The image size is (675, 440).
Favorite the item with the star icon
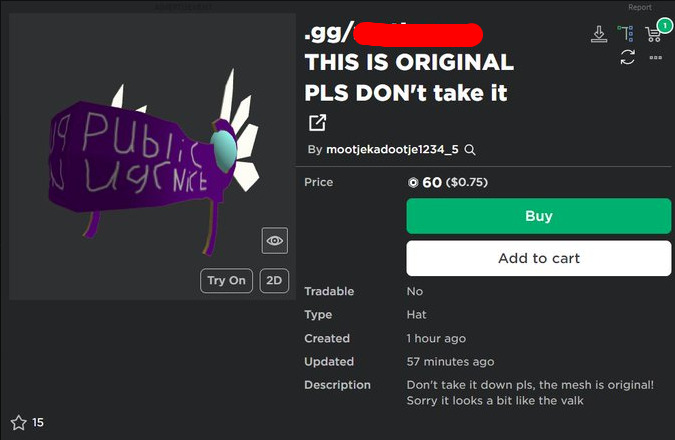(19, 422)
